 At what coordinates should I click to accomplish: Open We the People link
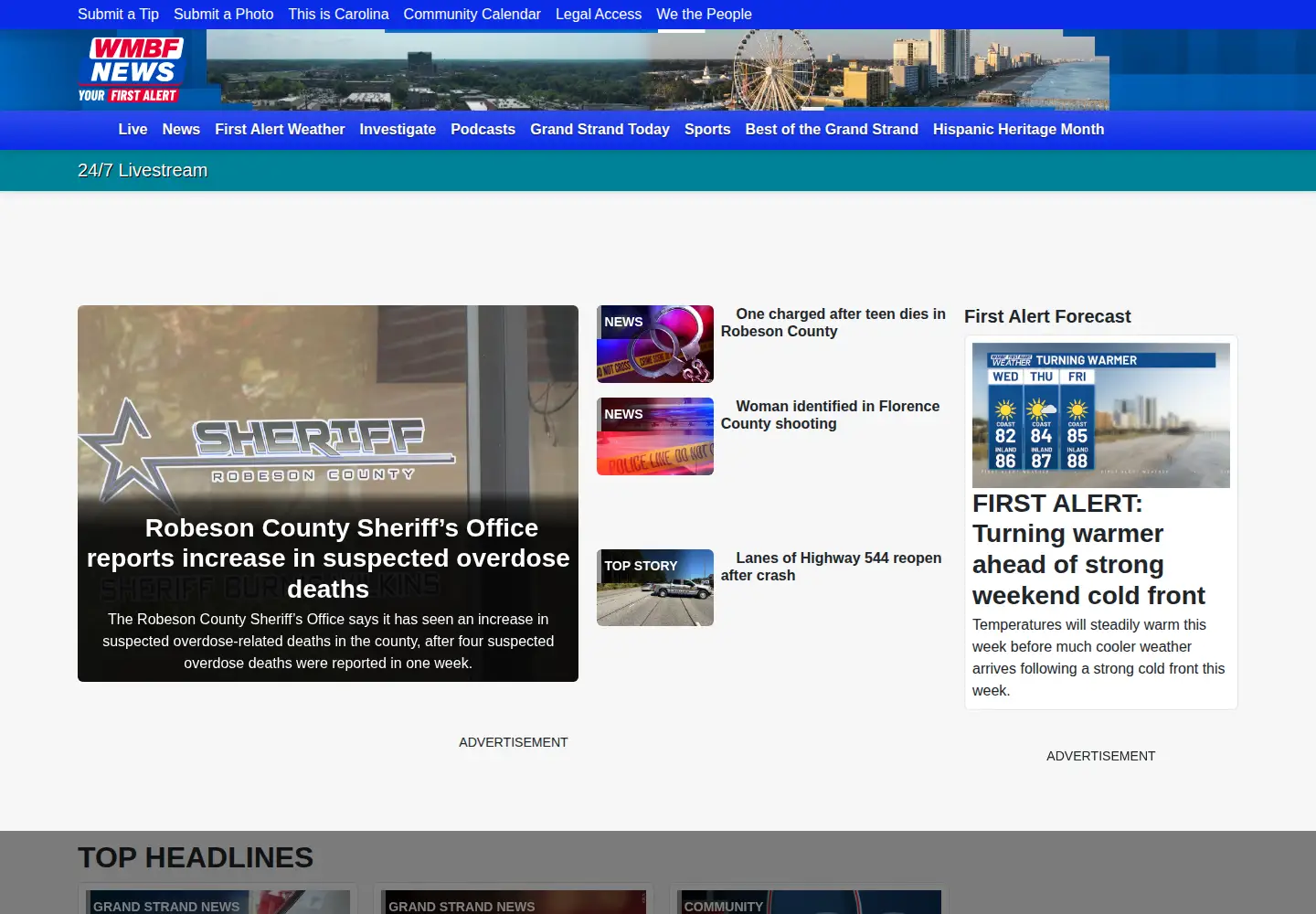tap(704, 15)
